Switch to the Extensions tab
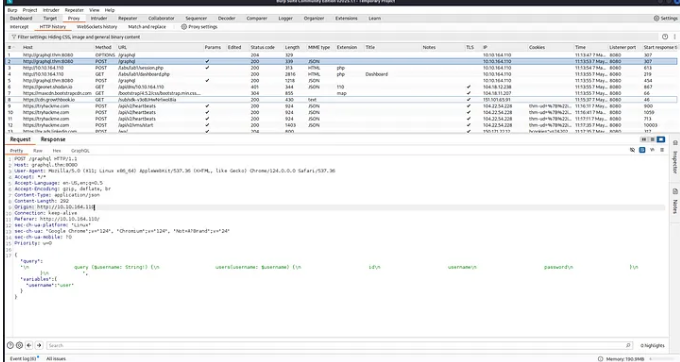This screenshot has width=680, height=362. (347, 18)
